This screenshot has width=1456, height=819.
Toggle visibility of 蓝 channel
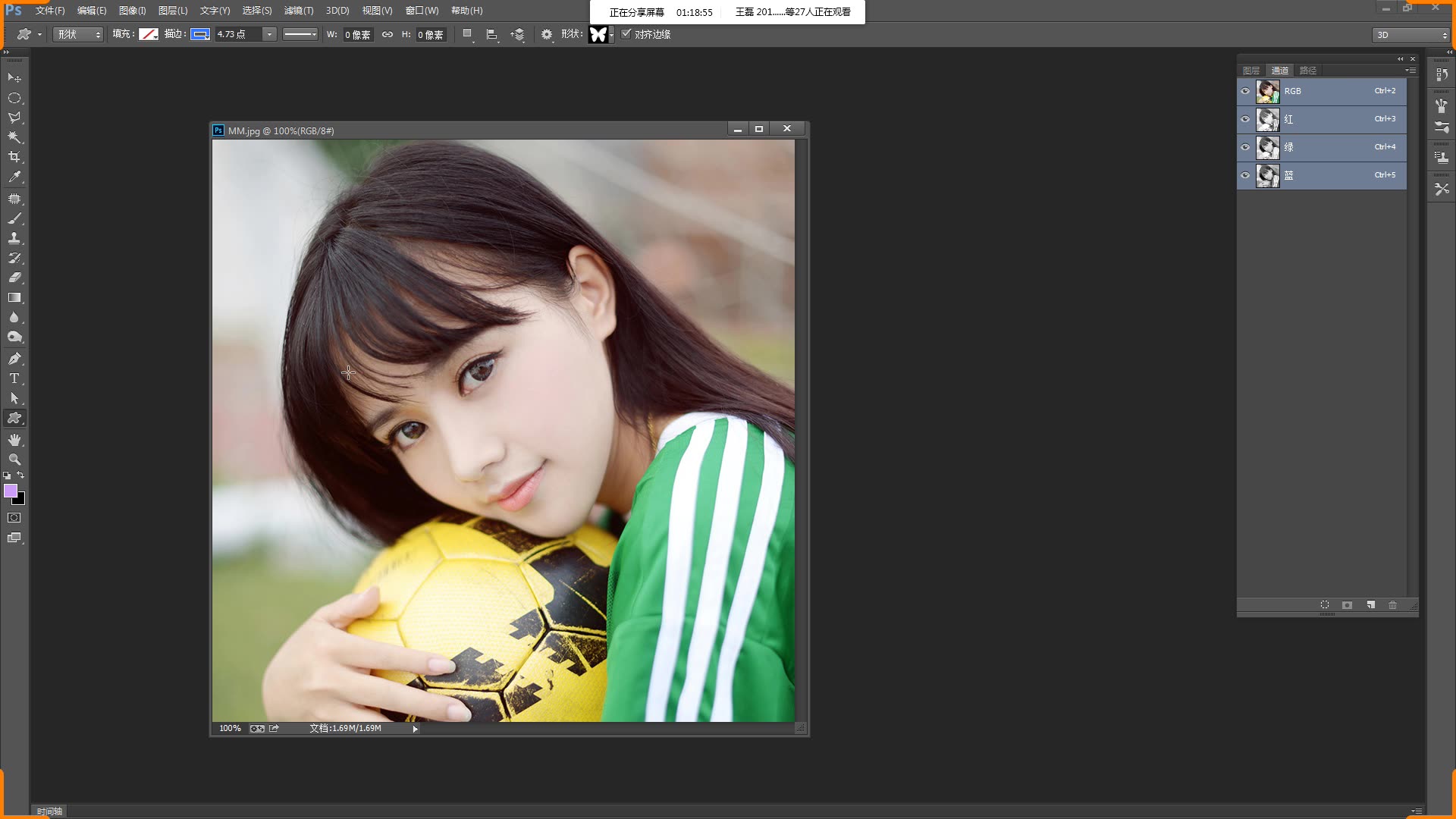point(1245,175)
